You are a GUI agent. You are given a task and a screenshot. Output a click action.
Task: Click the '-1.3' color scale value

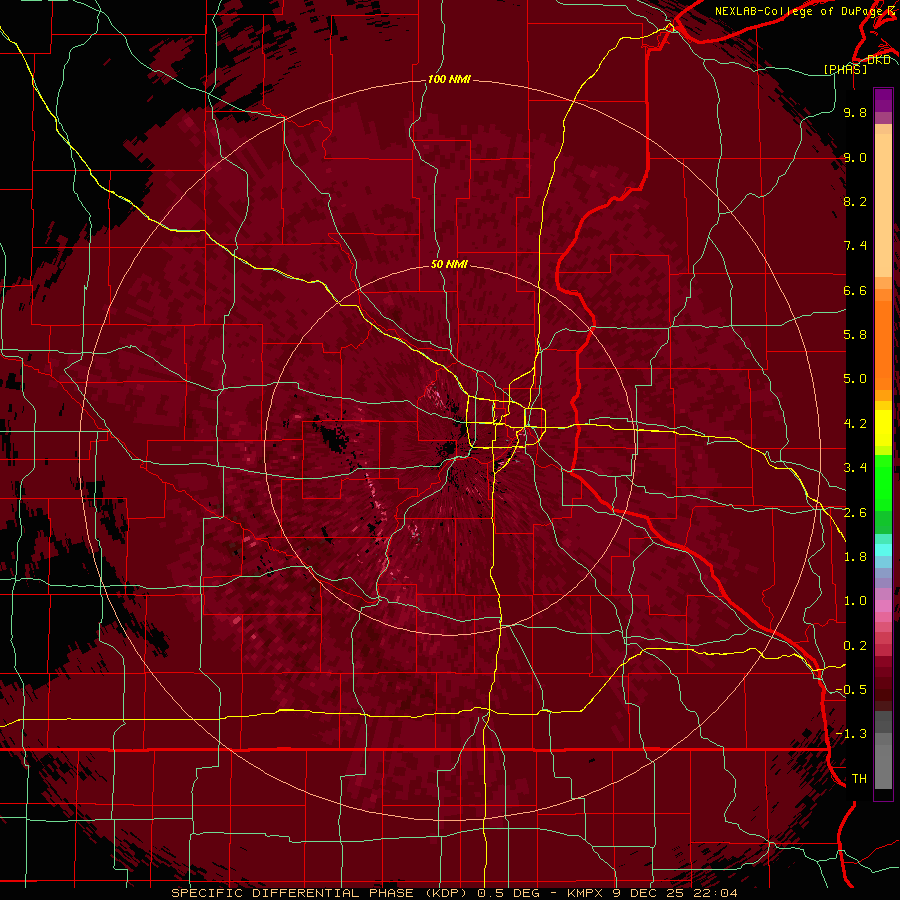tap(851, 734)
